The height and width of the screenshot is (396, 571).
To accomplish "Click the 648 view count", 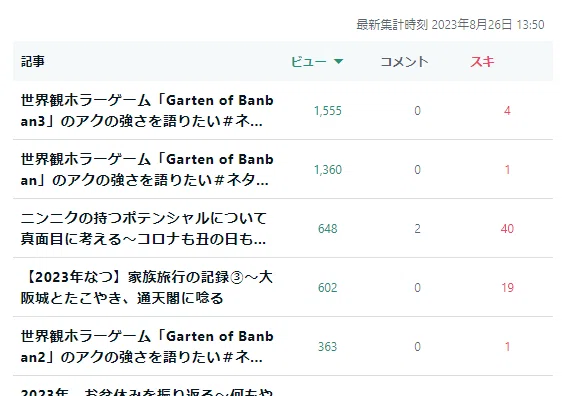I will [328, 229].
